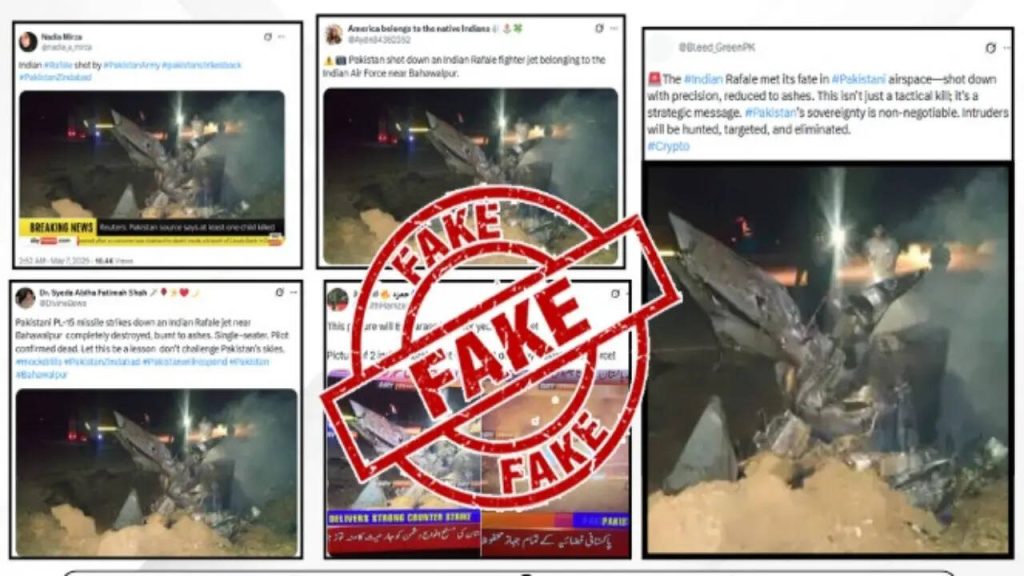Click the Grok icon on Nadia Mirza's tweet

tap(268, 37)
